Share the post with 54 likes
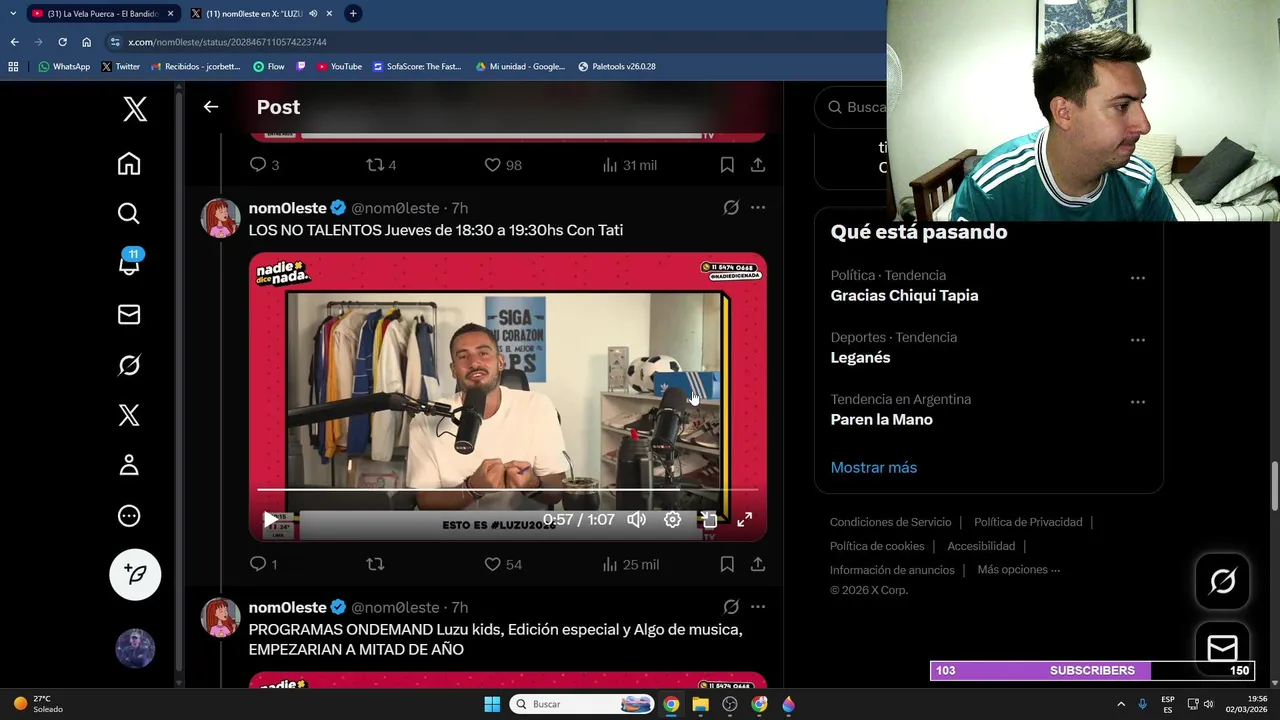This screenshot has width=1280, height=720. [x=758, y=565]
